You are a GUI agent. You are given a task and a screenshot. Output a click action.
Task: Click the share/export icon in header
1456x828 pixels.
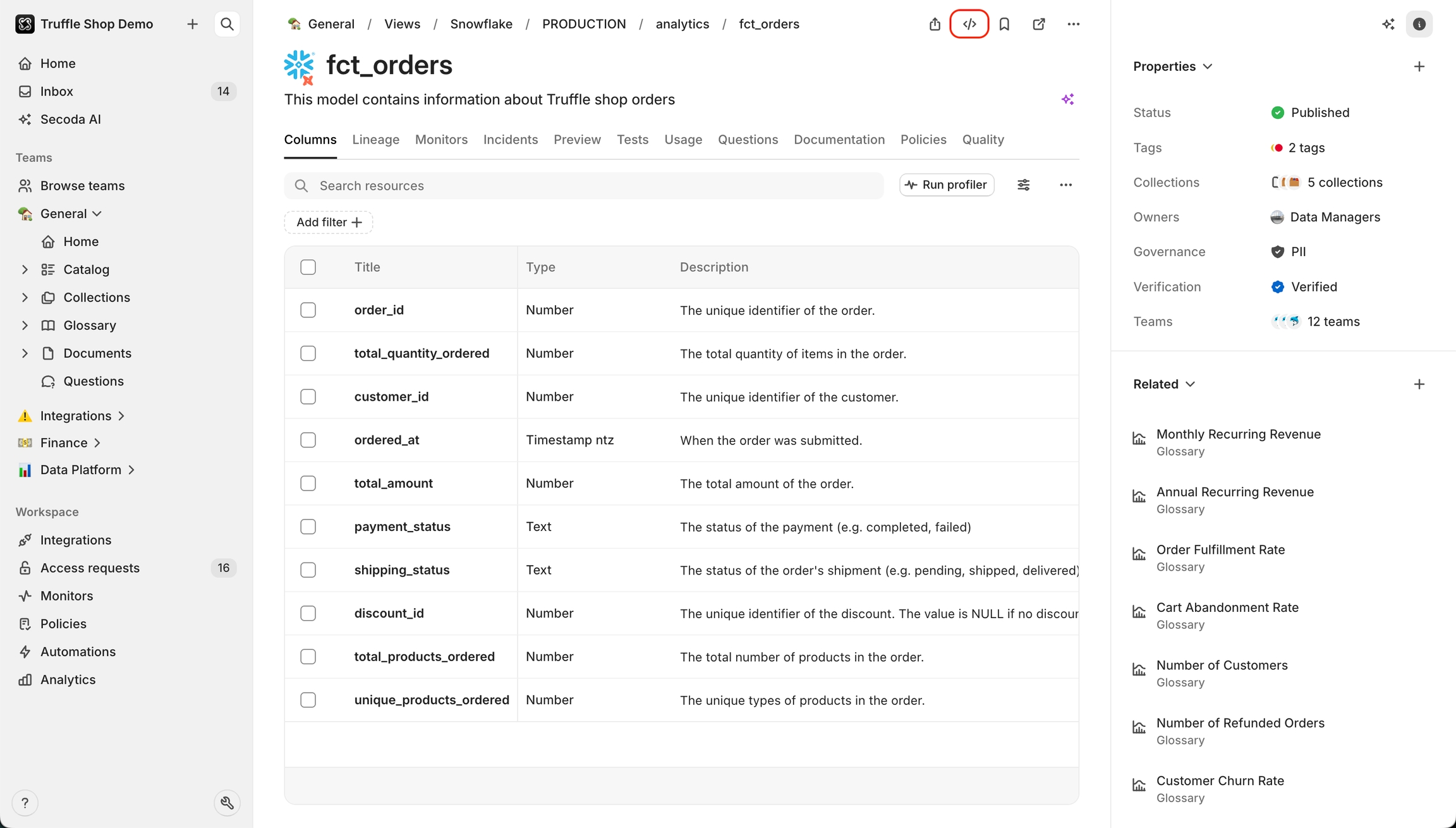coord(935,24)
